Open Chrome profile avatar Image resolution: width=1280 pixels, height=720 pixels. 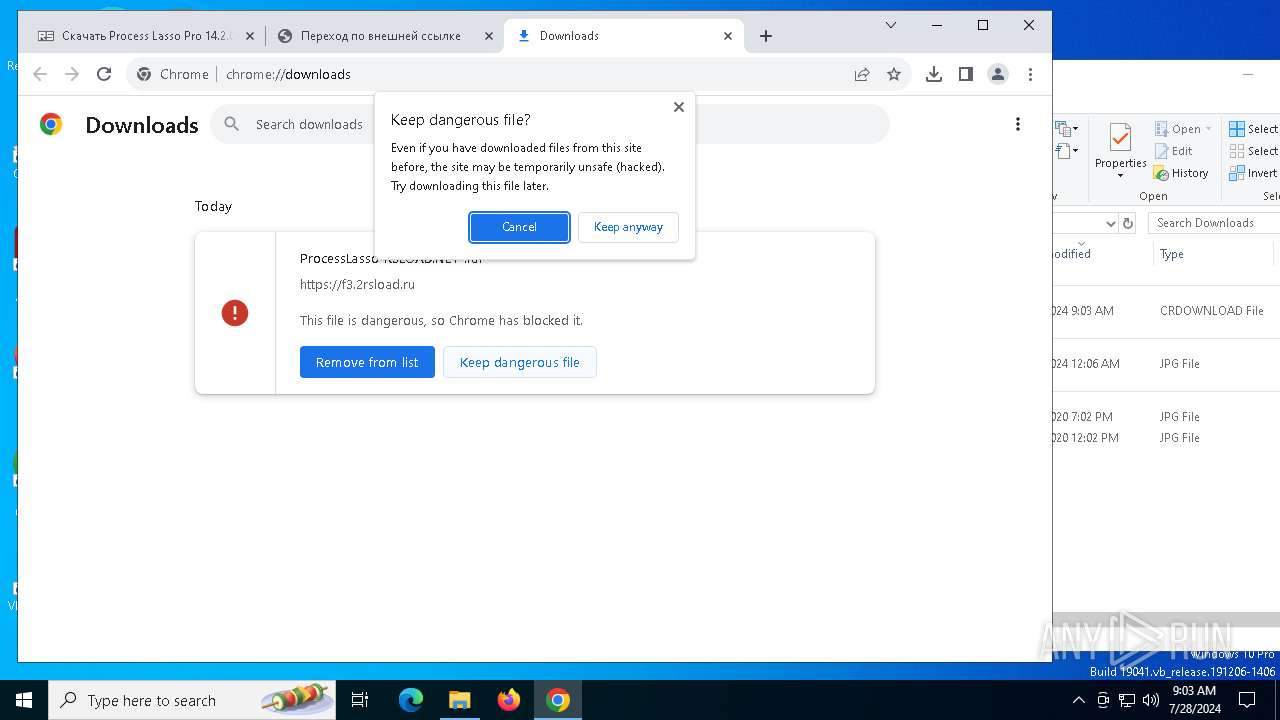coord(998,74)
